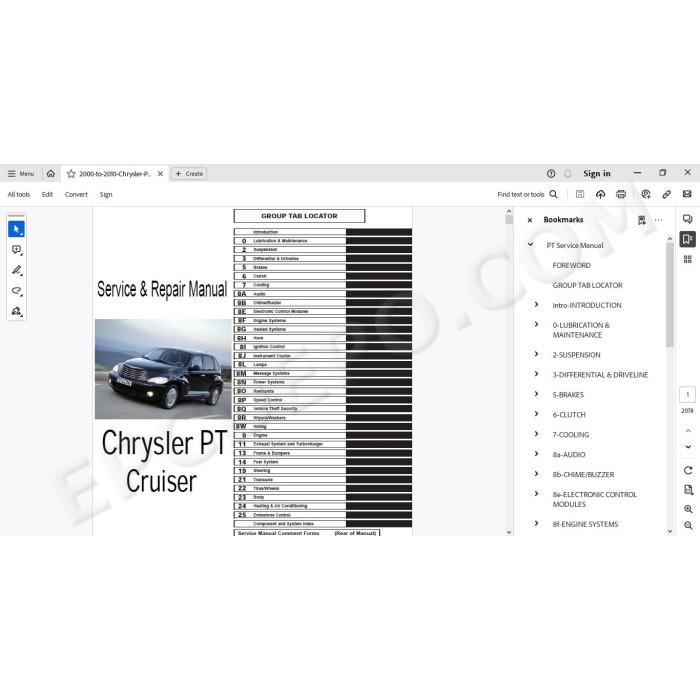
Task: Click the current page number box
Action: pyautogui.click(x=688, y=395)
